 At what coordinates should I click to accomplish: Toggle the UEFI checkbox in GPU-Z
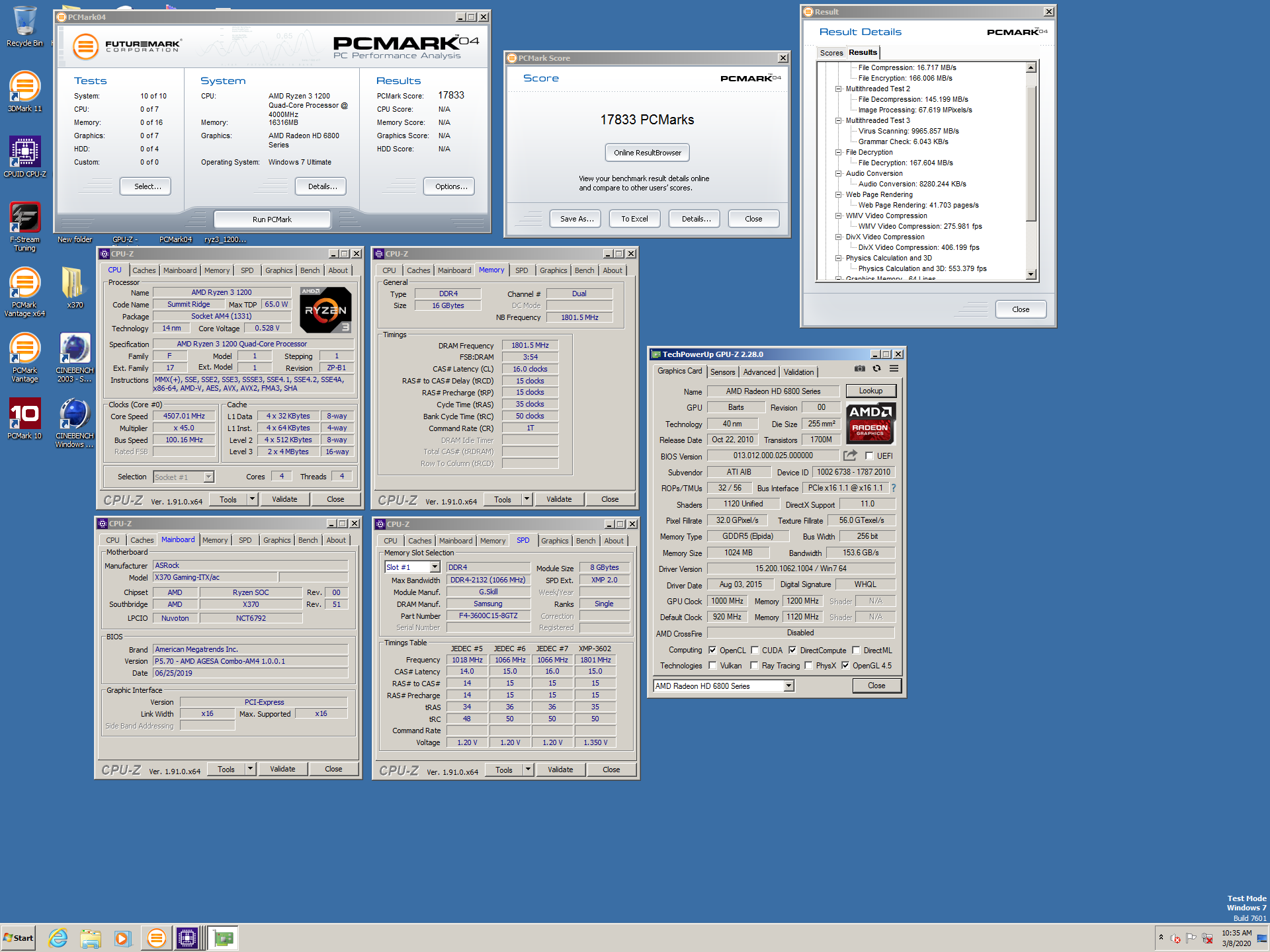(x=869, y=456)
